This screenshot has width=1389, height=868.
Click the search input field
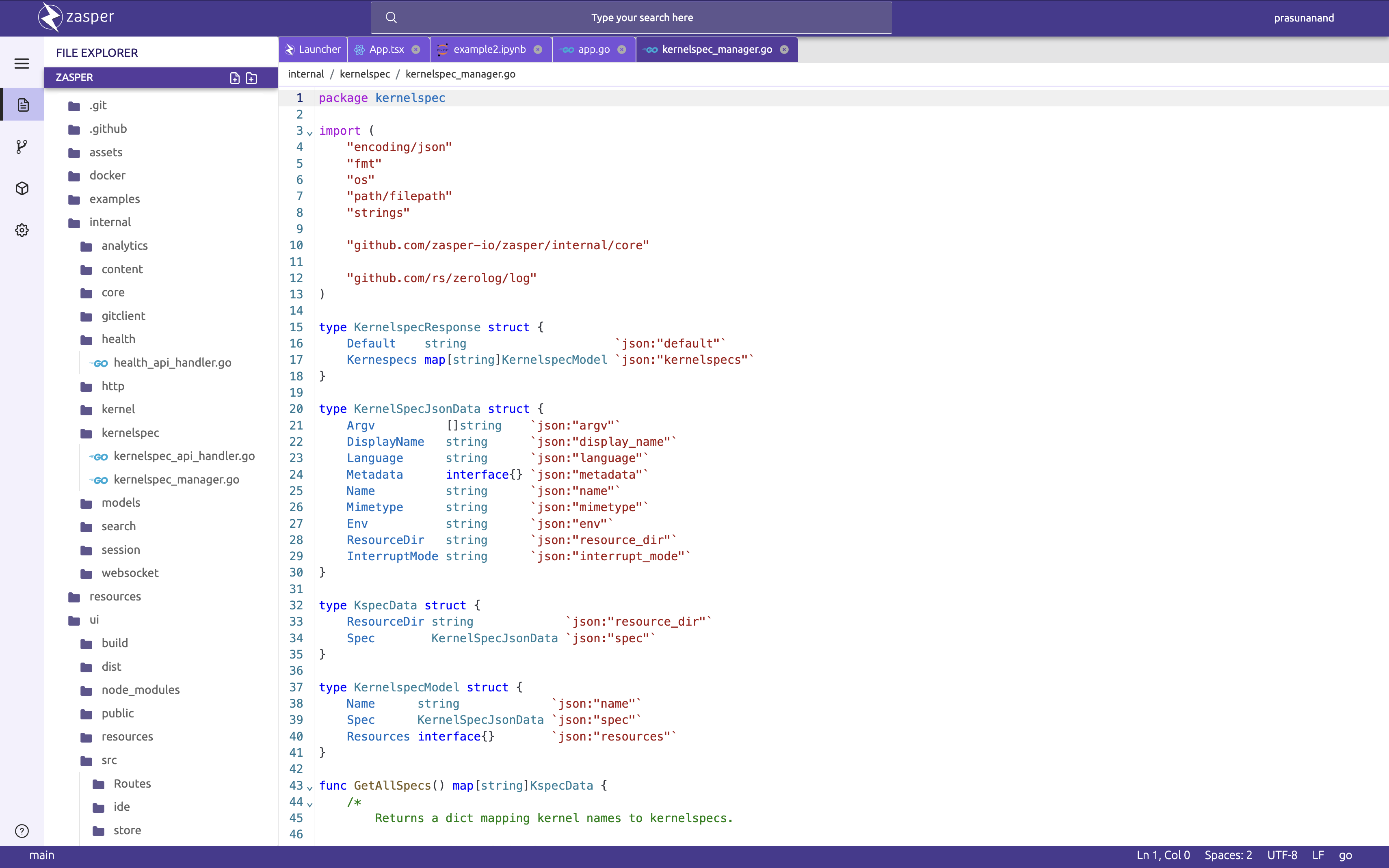point(641,18)
